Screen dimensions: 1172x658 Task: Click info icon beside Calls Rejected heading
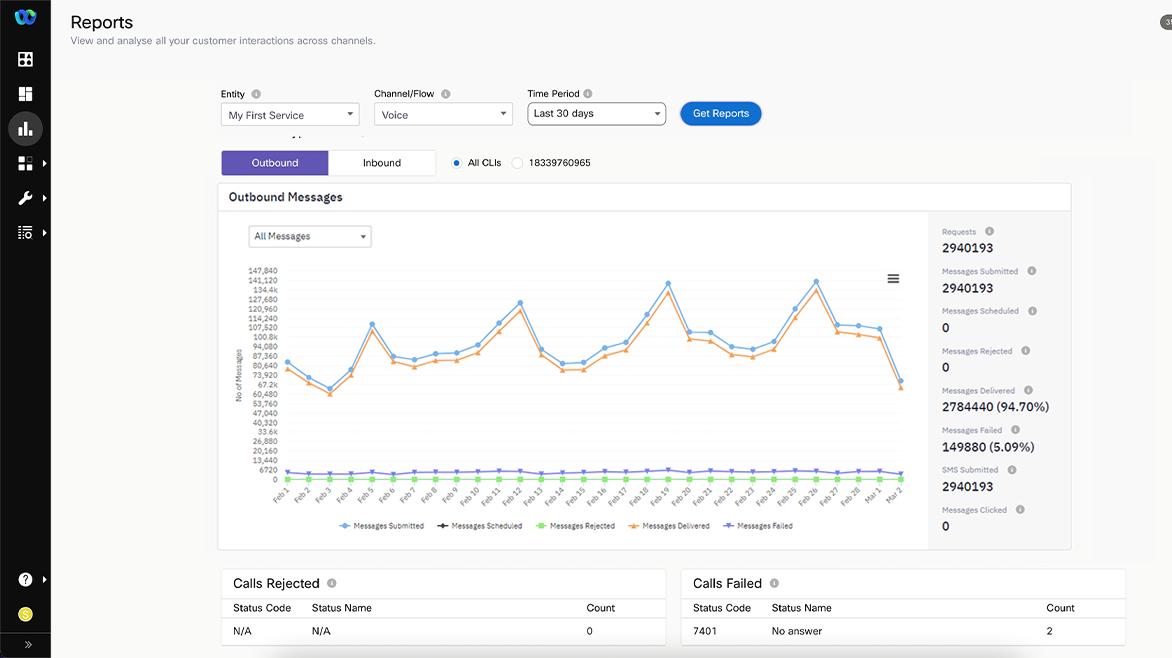point(332,583)
